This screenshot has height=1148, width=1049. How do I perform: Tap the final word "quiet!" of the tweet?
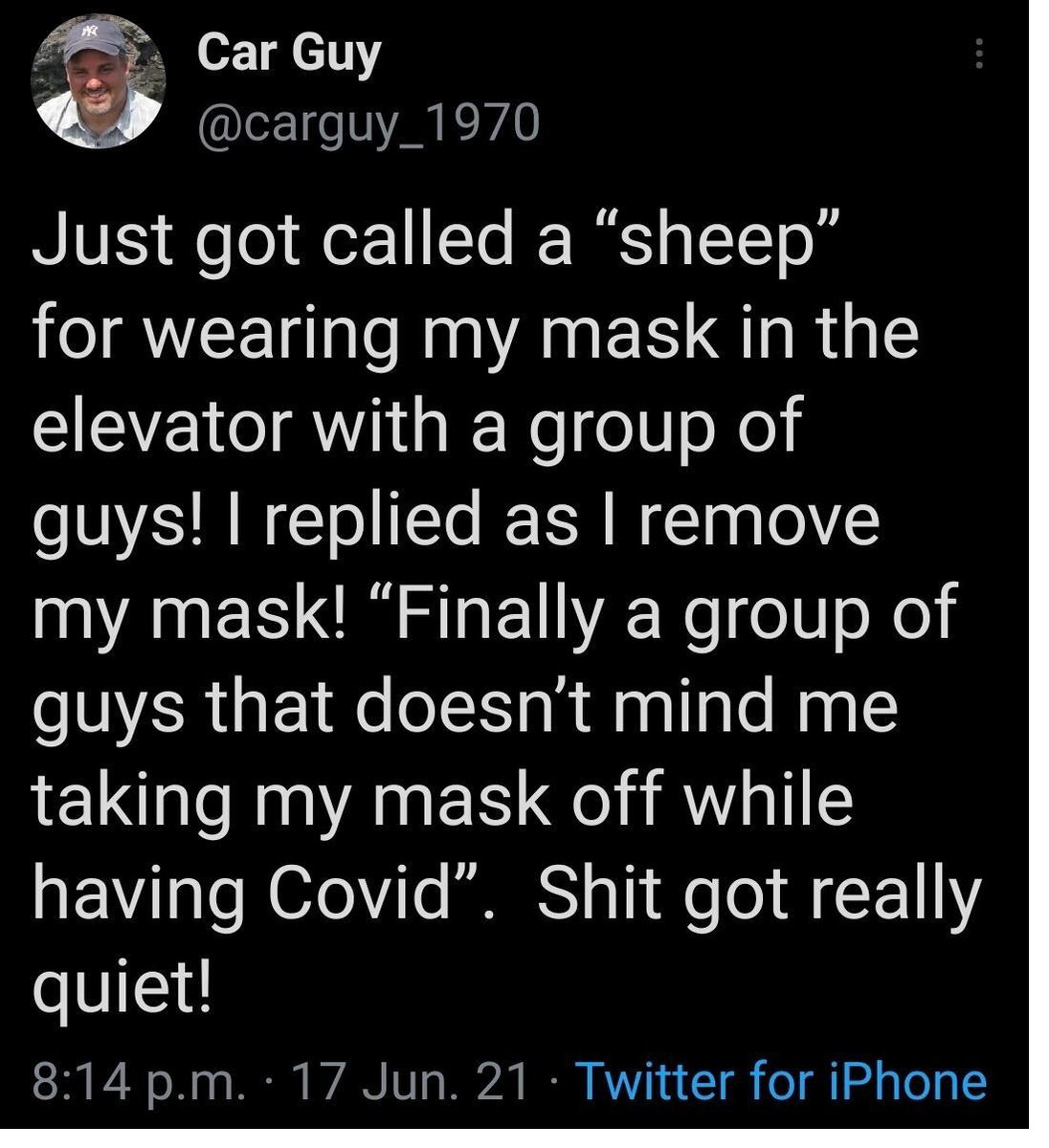[122, 987]
